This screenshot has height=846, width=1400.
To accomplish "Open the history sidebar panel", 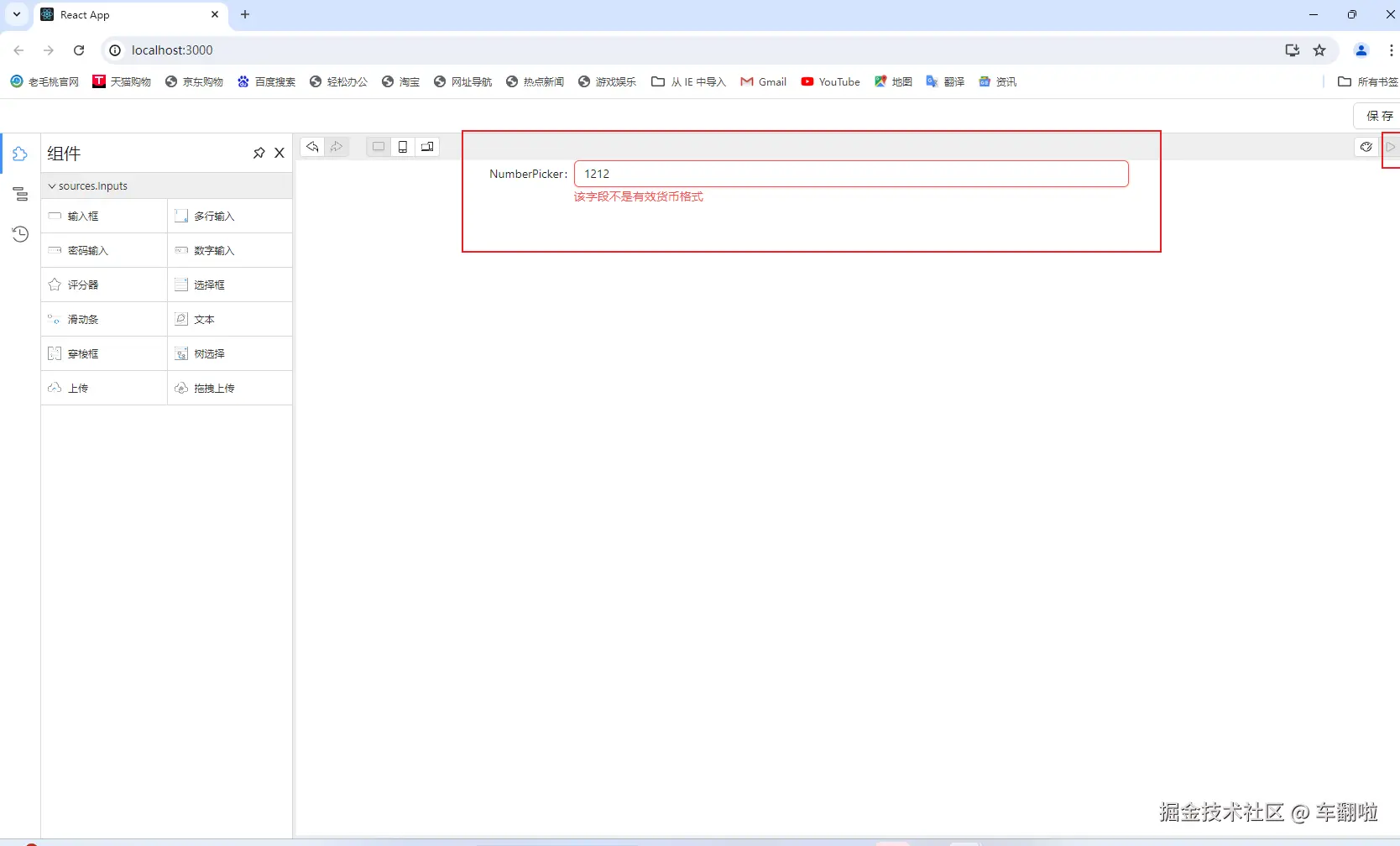I will tap(20, 234).
